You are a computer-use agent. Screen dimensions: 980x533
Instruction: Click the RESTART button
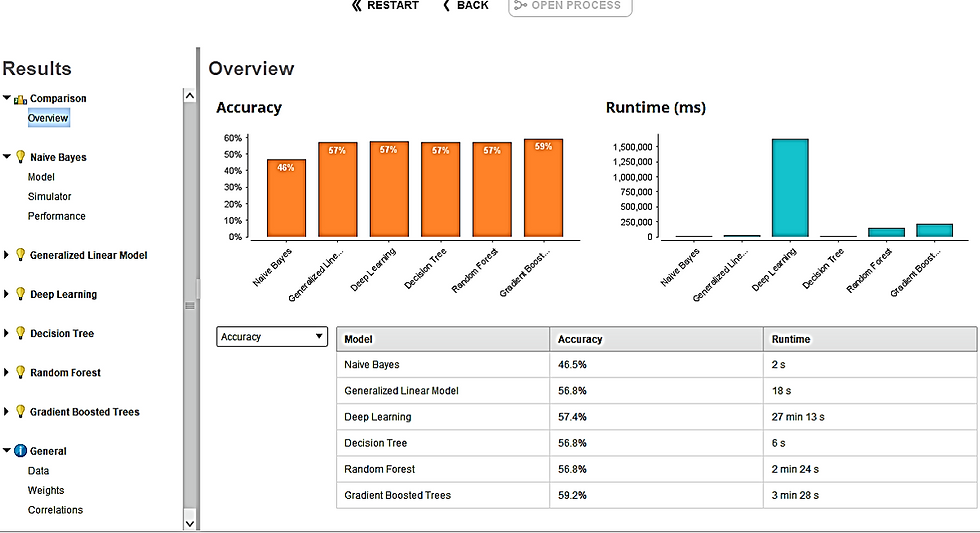[x=385, y=6]
